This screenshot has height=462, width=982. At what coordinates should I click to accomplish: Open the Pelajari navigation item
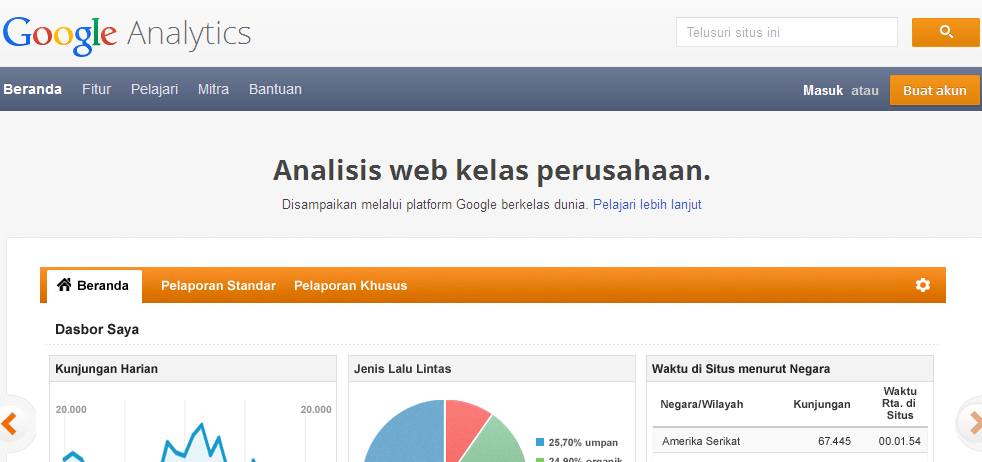click(x=154, y=90)
